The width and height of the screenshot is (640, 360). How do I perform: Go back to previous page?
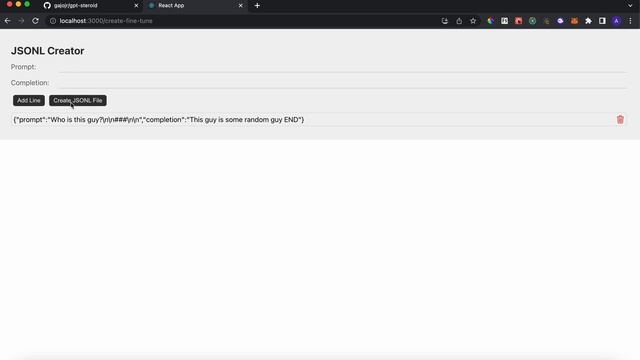coord(7,21)
